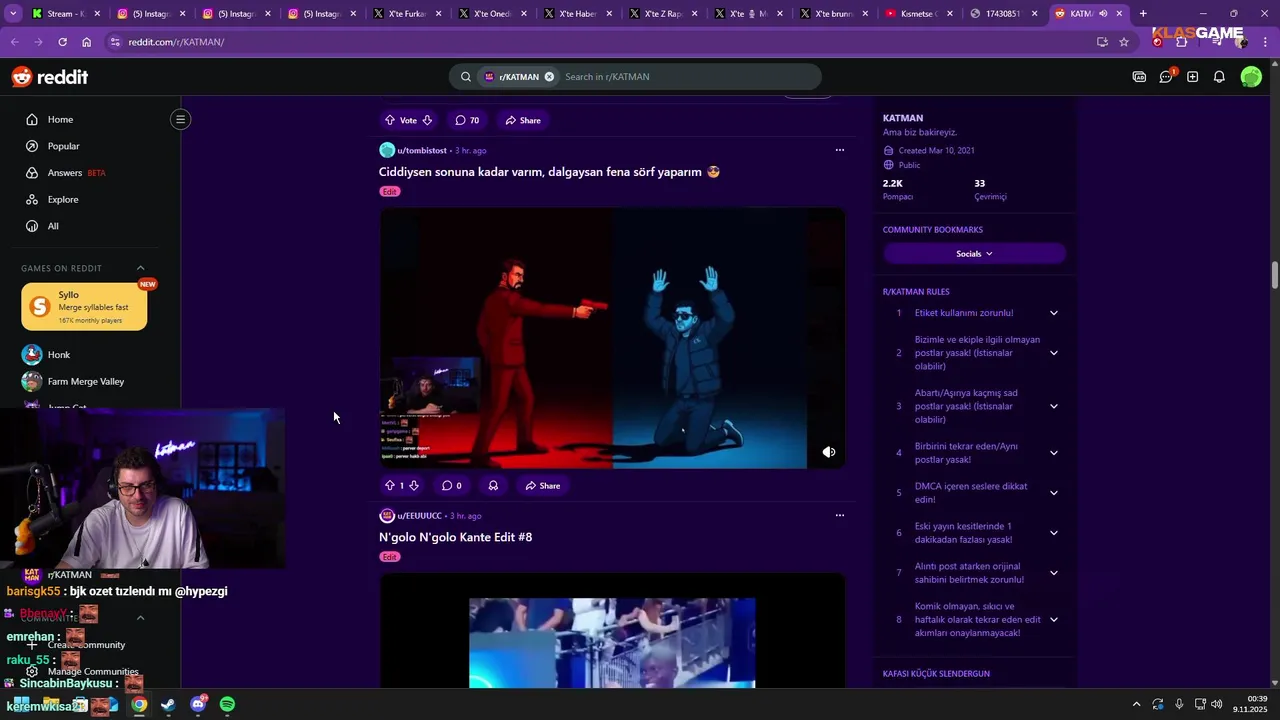This screenshot has height=720, width=1280.
Task: Expand the Socials community bookmarks dropdown
Action: pos(974,254)
